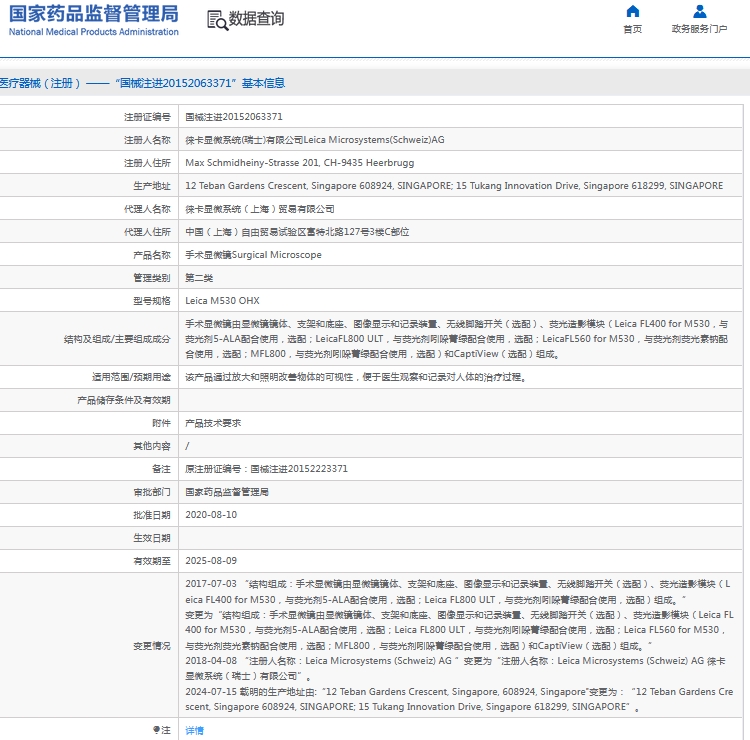Click the 注册人名称 row label
This screenshot has height=740, width=750.
click(x=147, y=140)
